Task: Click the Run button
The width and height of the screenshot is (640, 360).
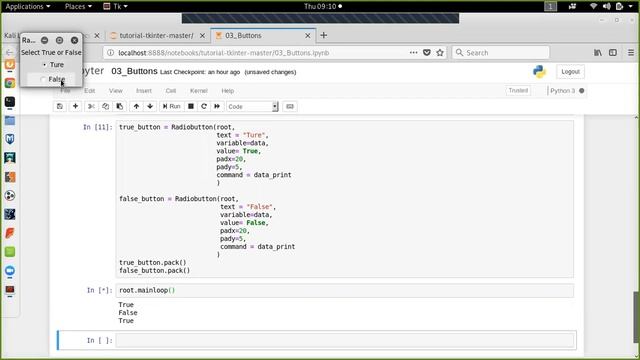Action: pos(171,107)
